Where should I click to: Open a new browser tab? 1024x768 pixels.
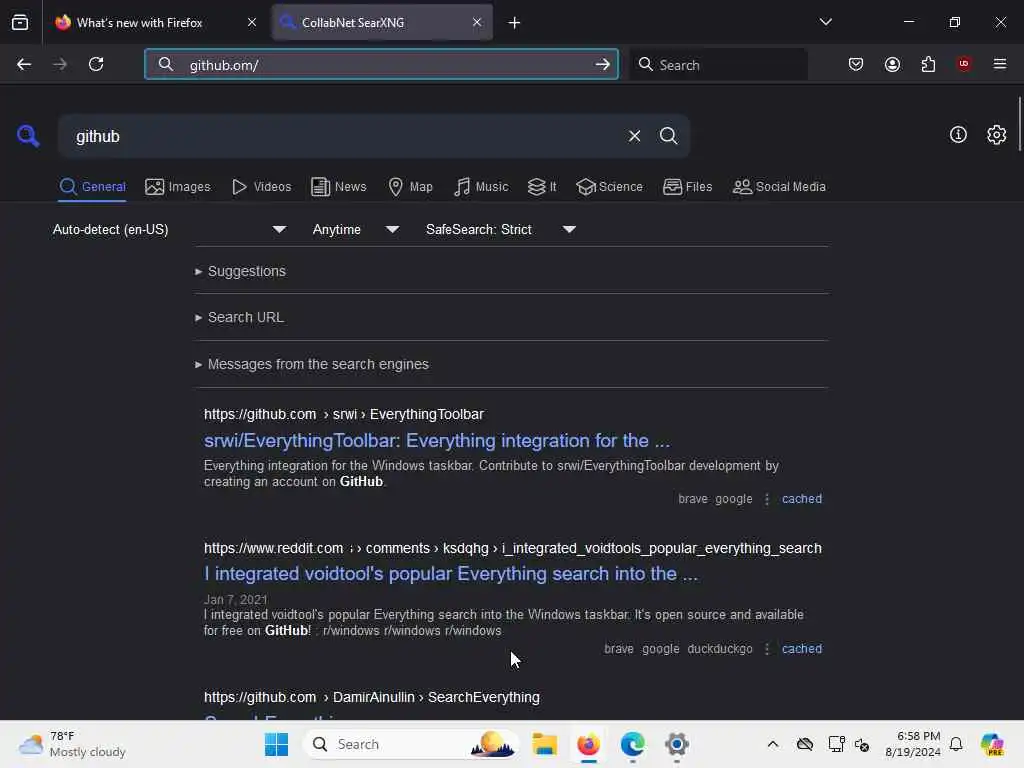tap(514, 23)
